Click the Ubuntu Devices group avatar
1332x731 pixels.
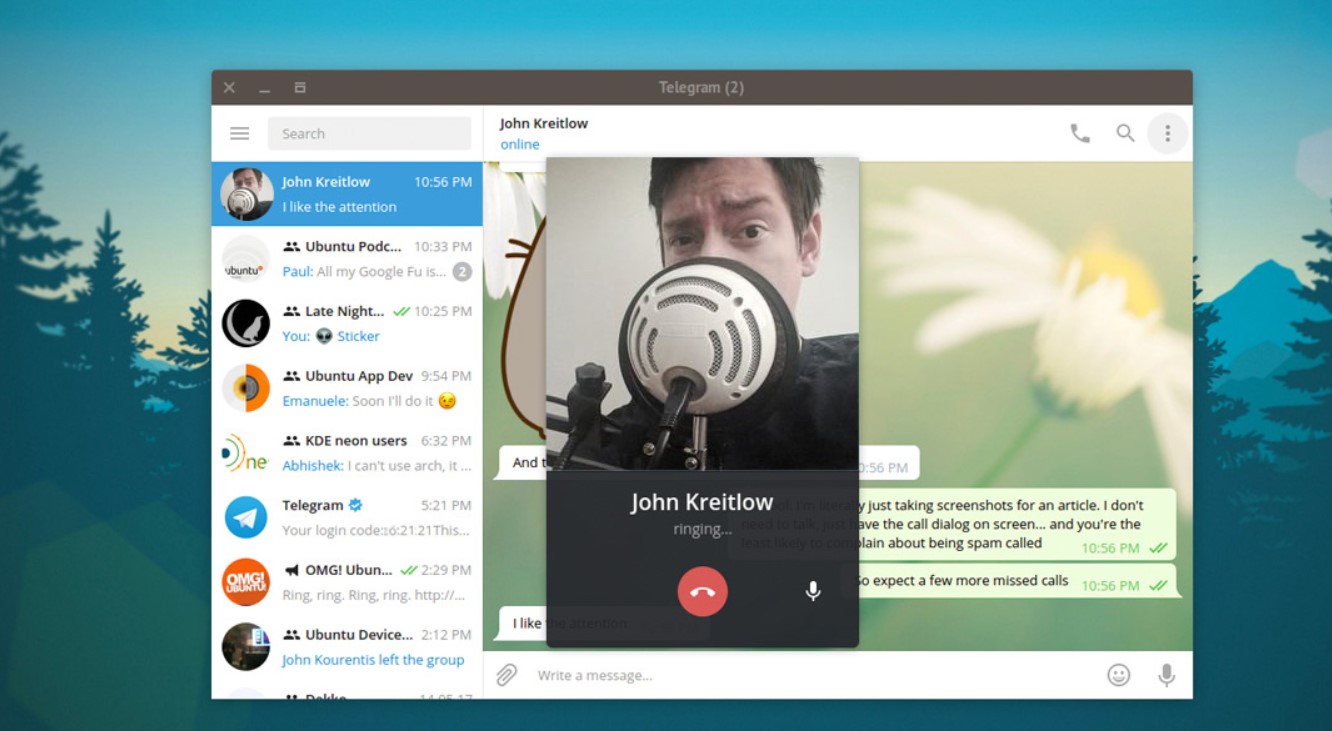click(x=246, y=647)
